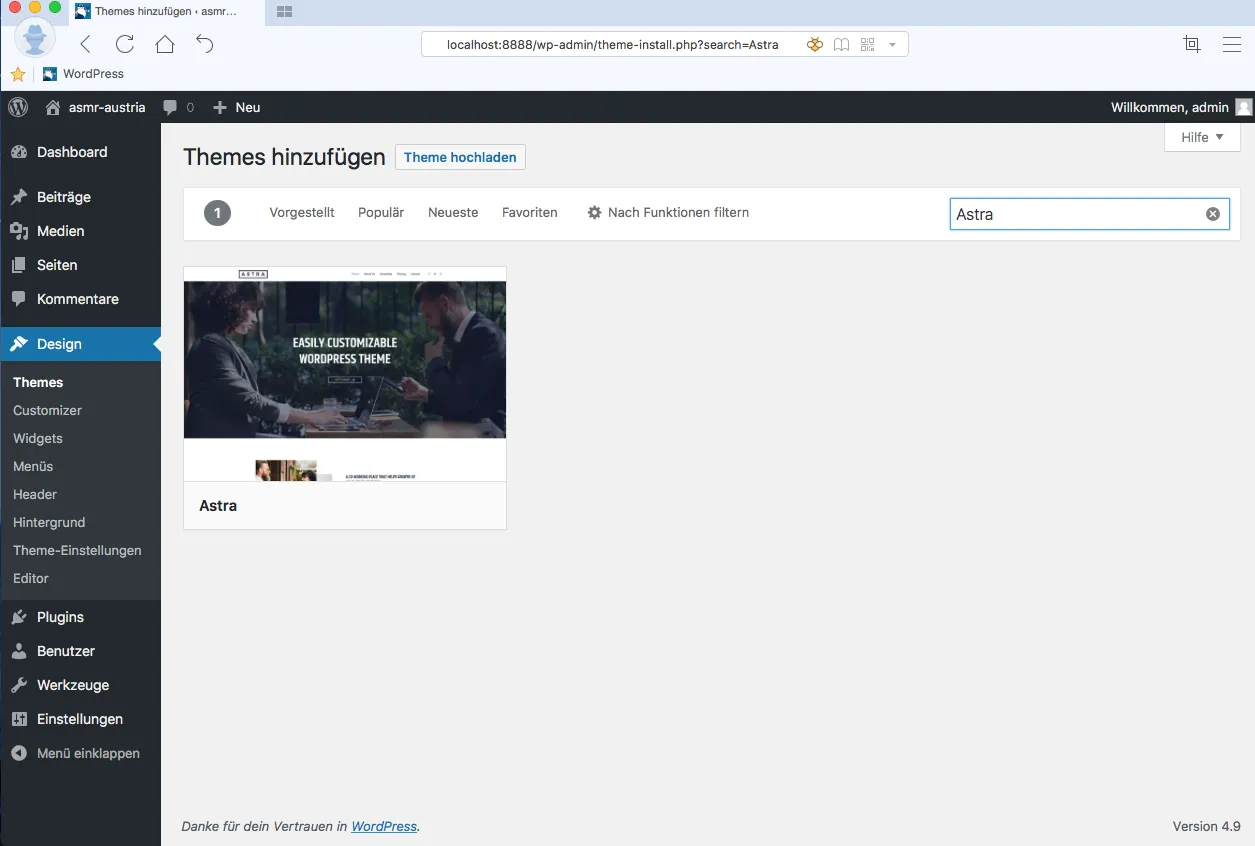The width and height of the screenshot is (1255, 846).
Task: Open tab overview grid icon
Action: pyautogui.click(x=284, y=11)
